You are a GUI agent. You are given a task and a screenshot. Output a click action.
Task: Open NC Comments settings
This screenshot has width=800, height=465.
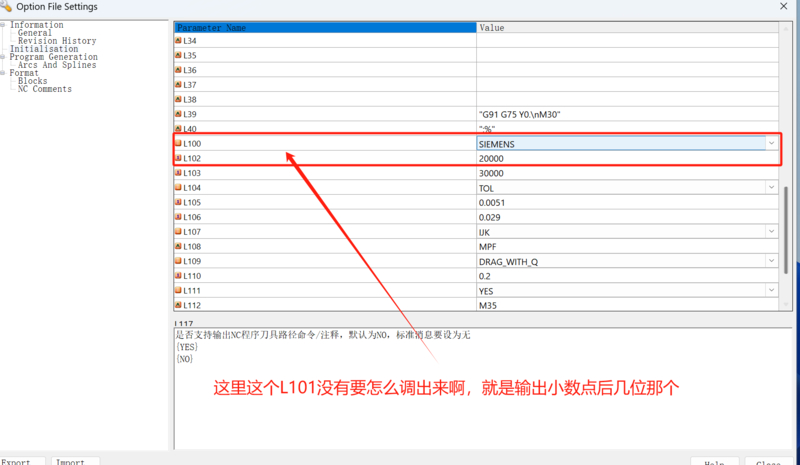[44, 89]
